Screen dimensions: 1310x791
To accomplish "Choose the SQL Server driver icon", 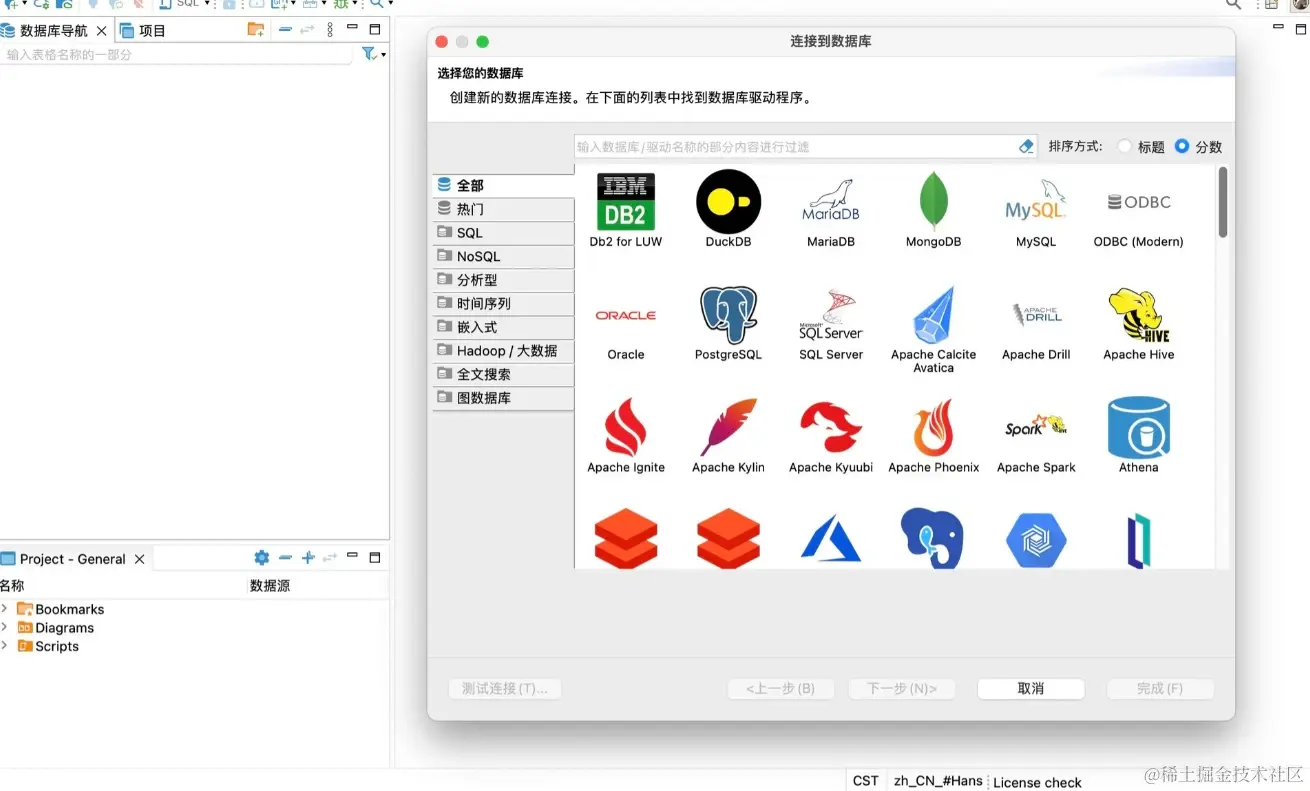I will pyautogui.click(x=831, y=315).
